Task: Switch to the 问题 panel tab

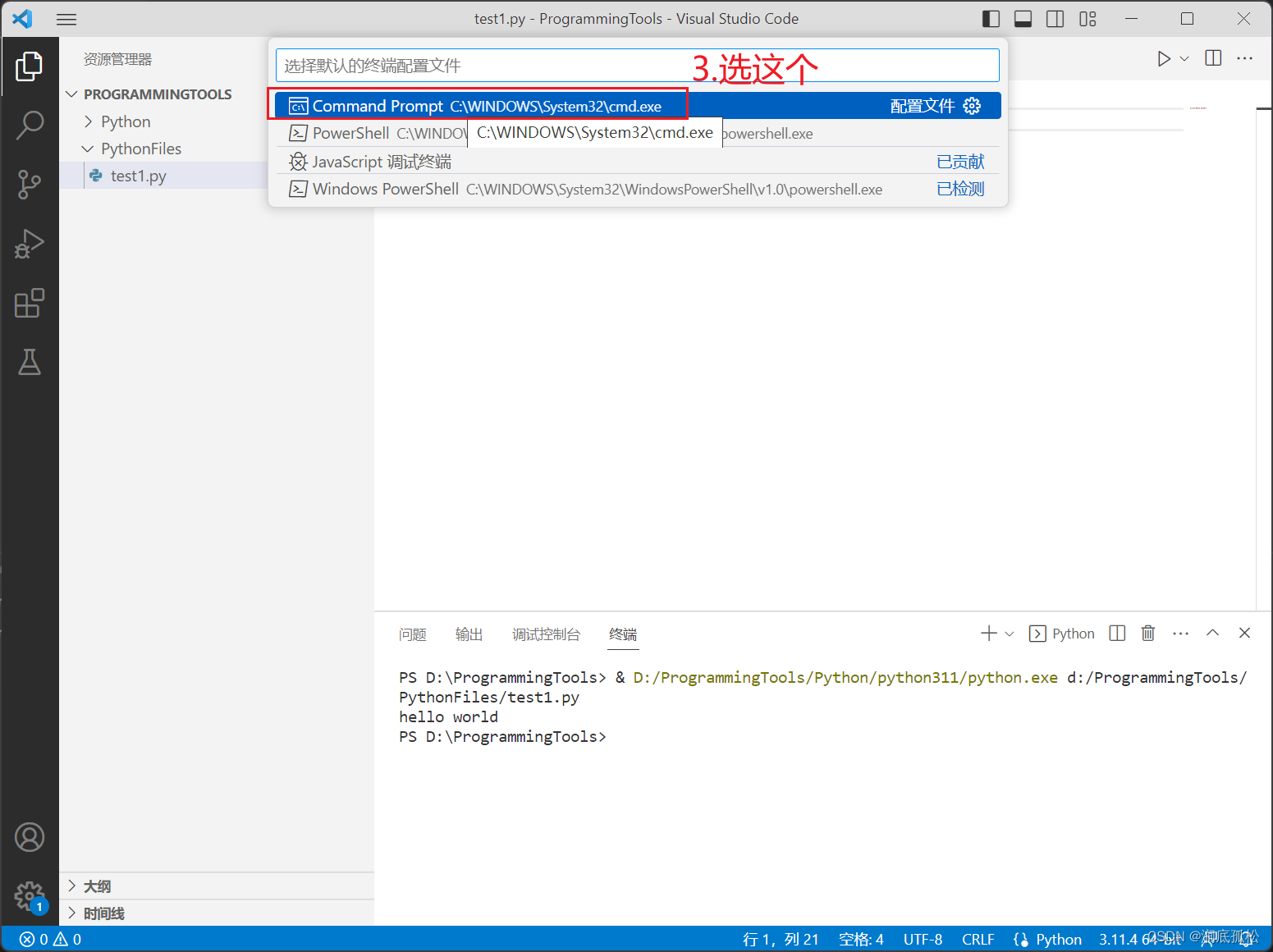Action: [x=413, y=634]
